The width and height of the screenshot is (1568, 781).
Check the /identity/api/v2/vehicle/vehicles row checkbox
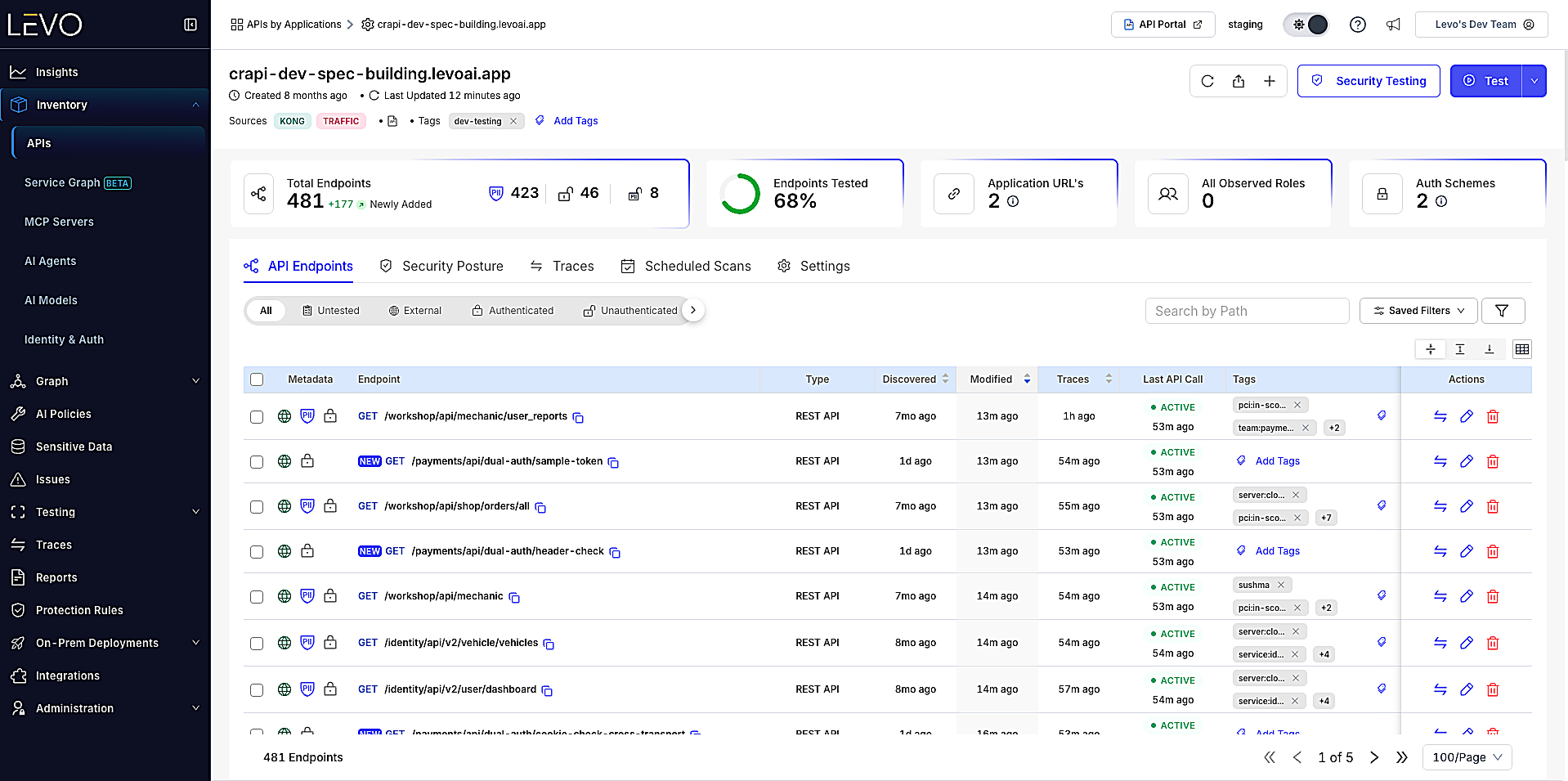[257, 644]
